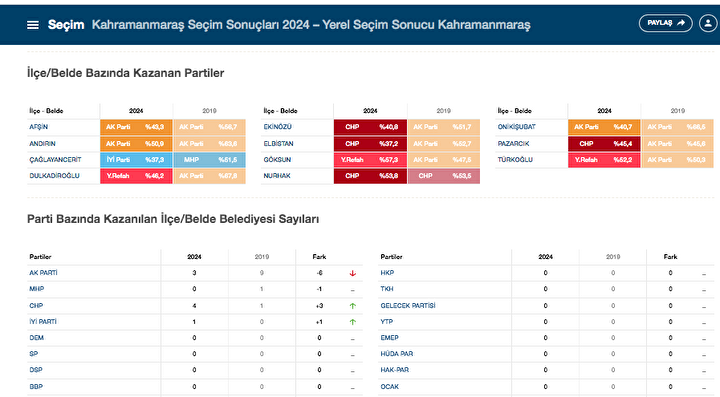The height and width of the screenshot is (397, 720).
Task: Click the user profile icon
Action: coord(708,23)
